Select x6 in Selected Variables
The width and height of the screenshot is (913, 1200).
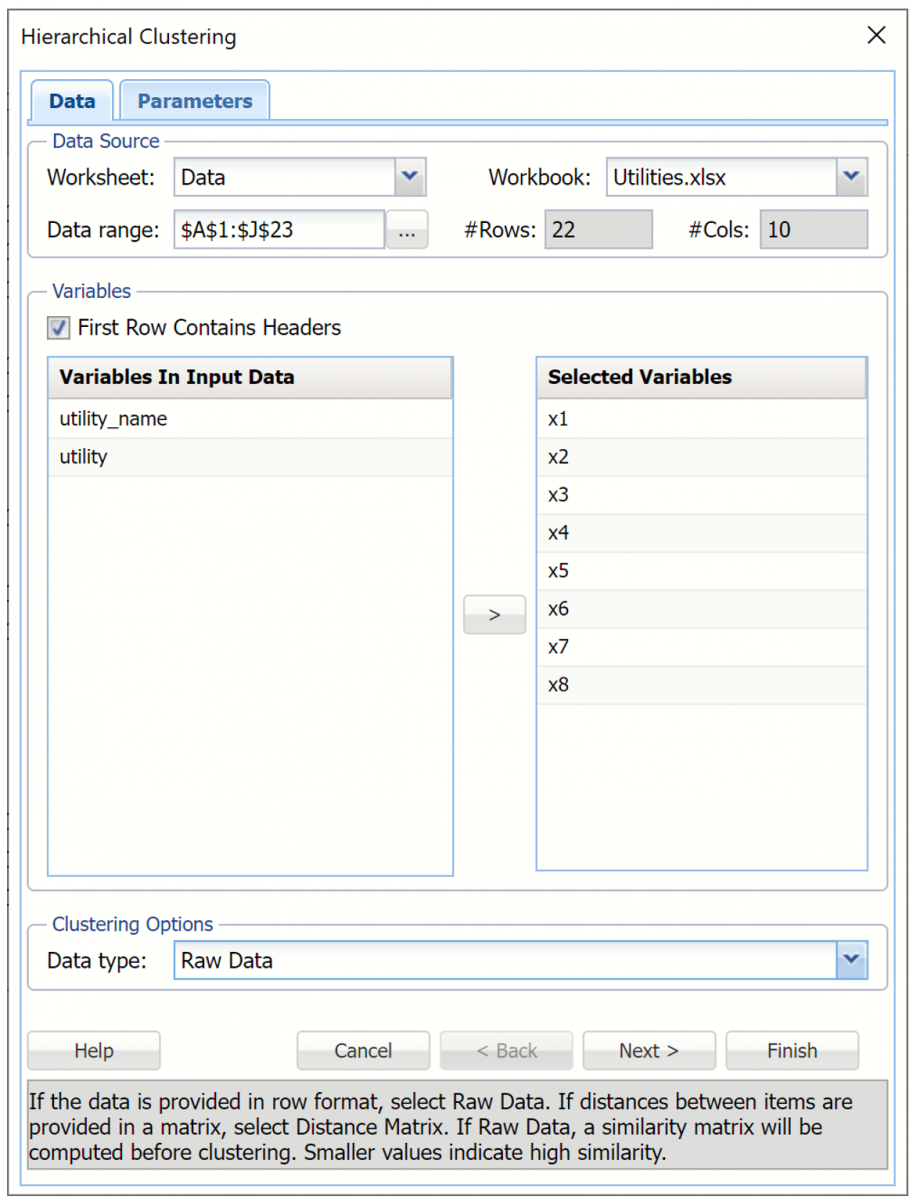pyautogui.click(x=701, y=609)
